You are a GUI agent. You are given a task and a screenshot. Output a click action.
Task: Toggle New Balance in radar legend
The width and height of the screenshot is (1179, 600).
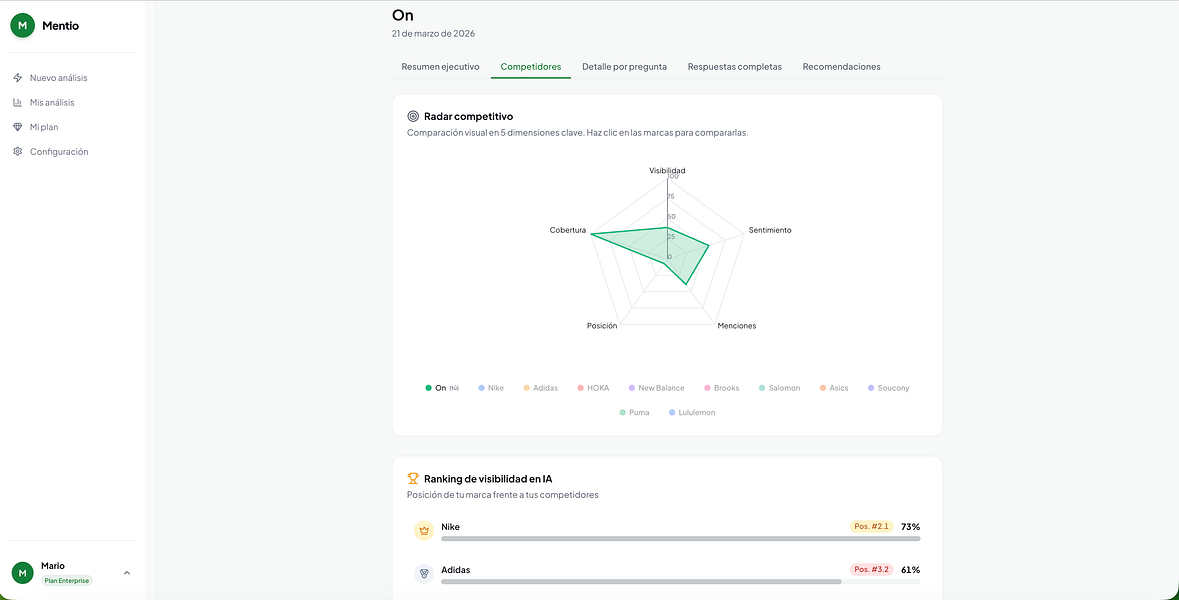656,388
